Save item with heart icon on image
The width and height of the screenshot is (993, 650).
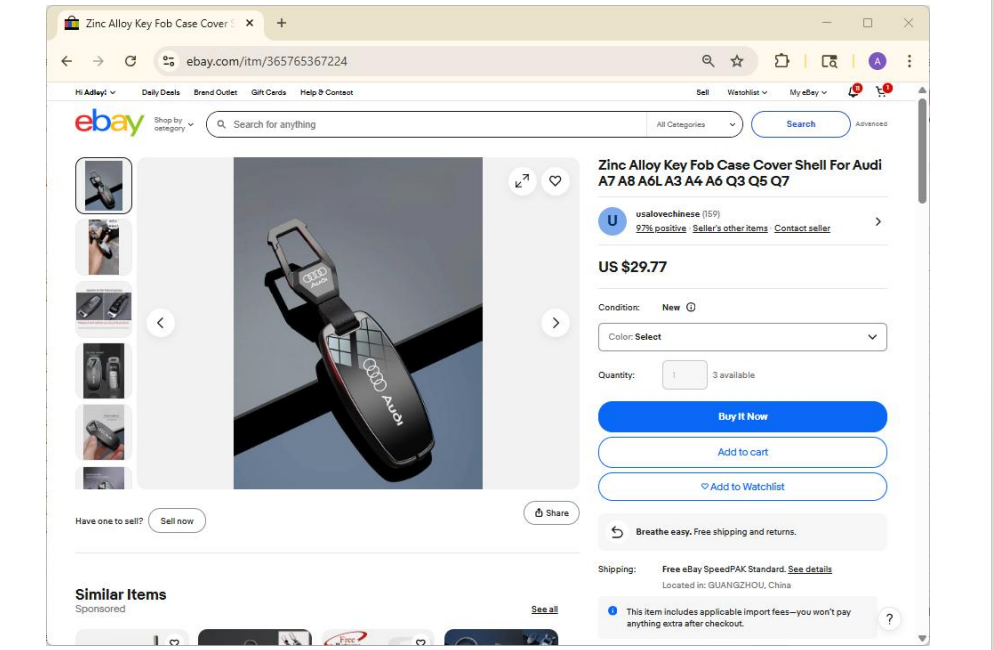555,181
